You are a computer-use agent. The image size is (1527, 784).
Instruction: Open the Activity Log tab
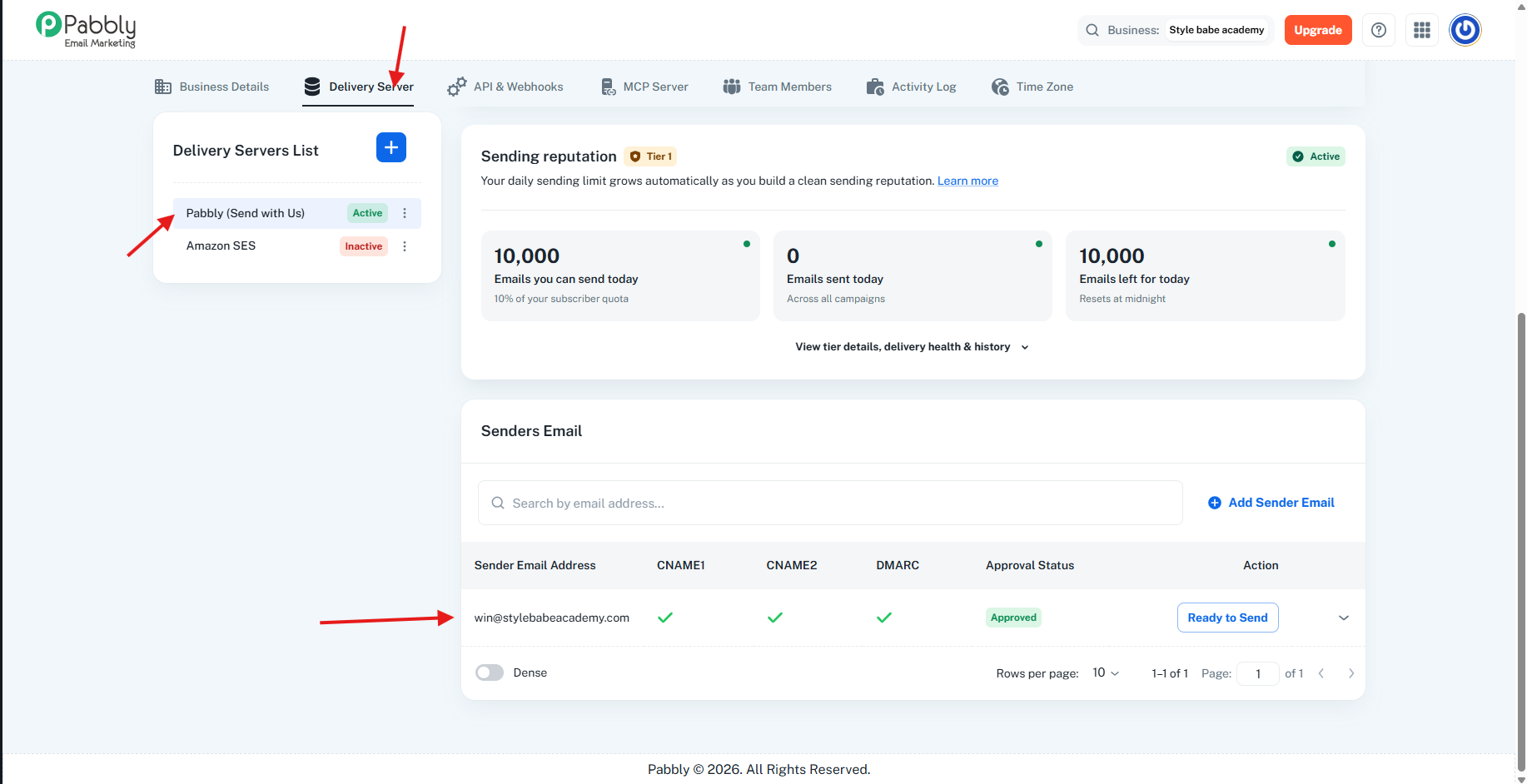click(912, 87)
